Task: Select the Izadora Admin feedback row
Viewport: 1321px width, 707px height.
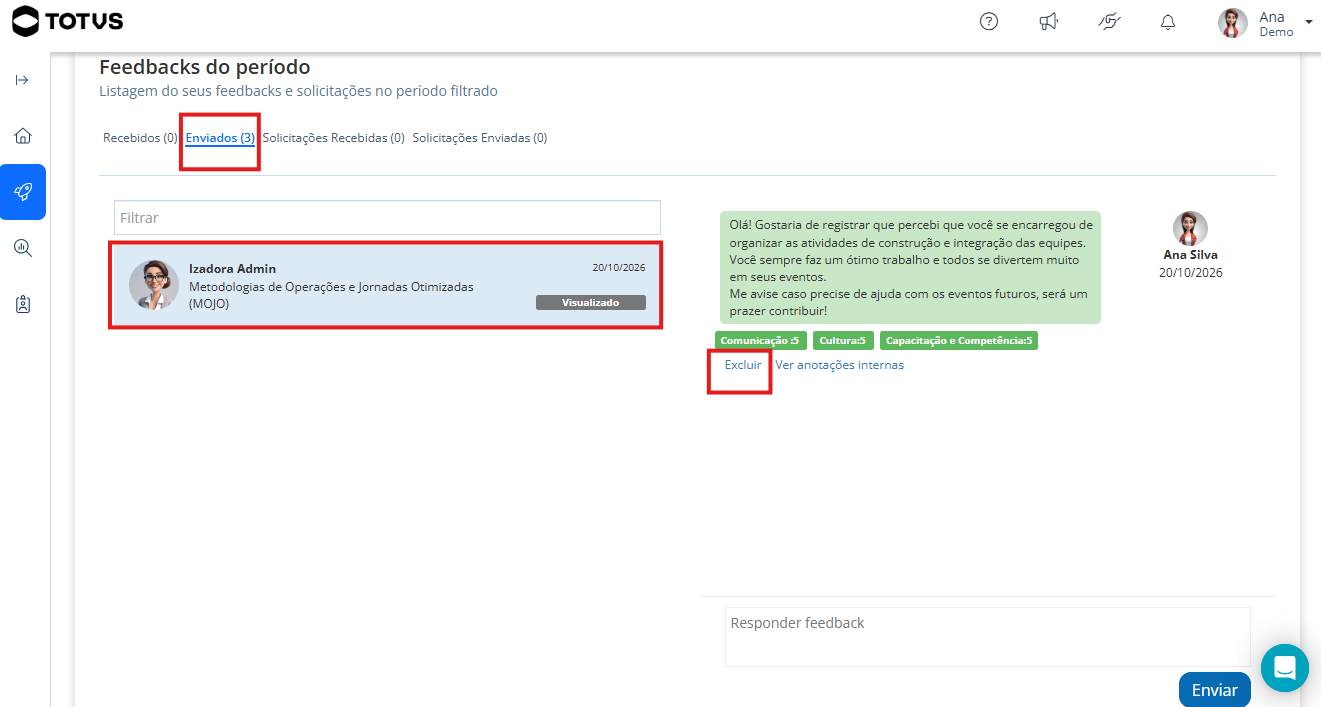Action: pos(387,286)
